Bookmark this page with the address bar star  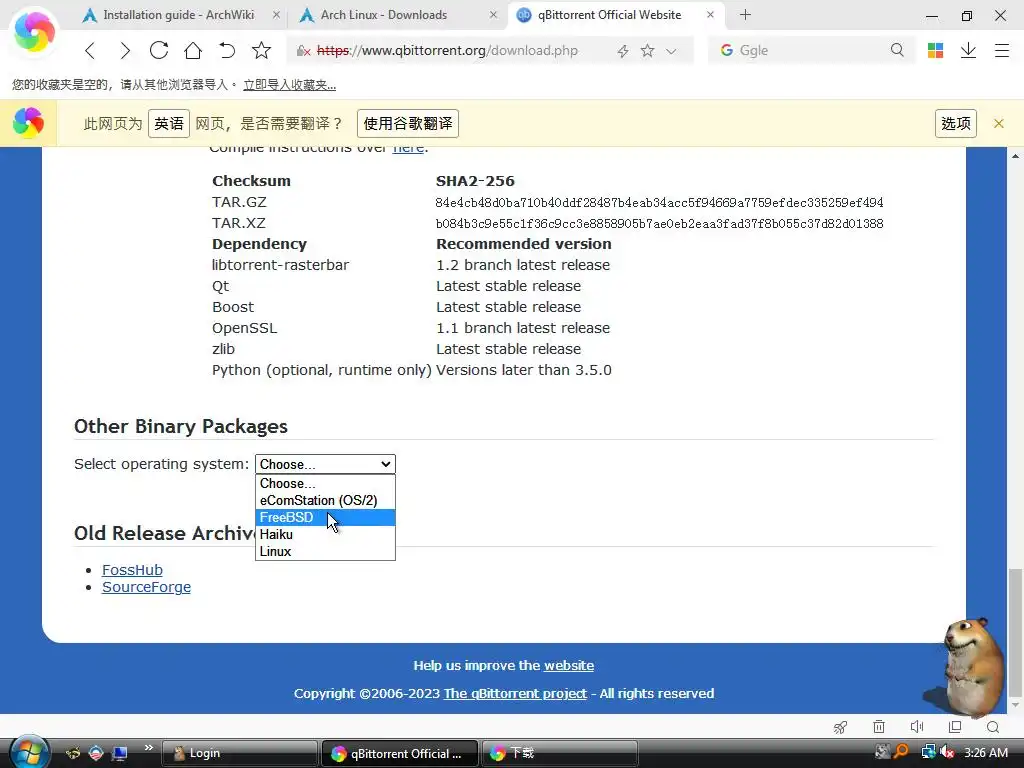coord(647,51)
